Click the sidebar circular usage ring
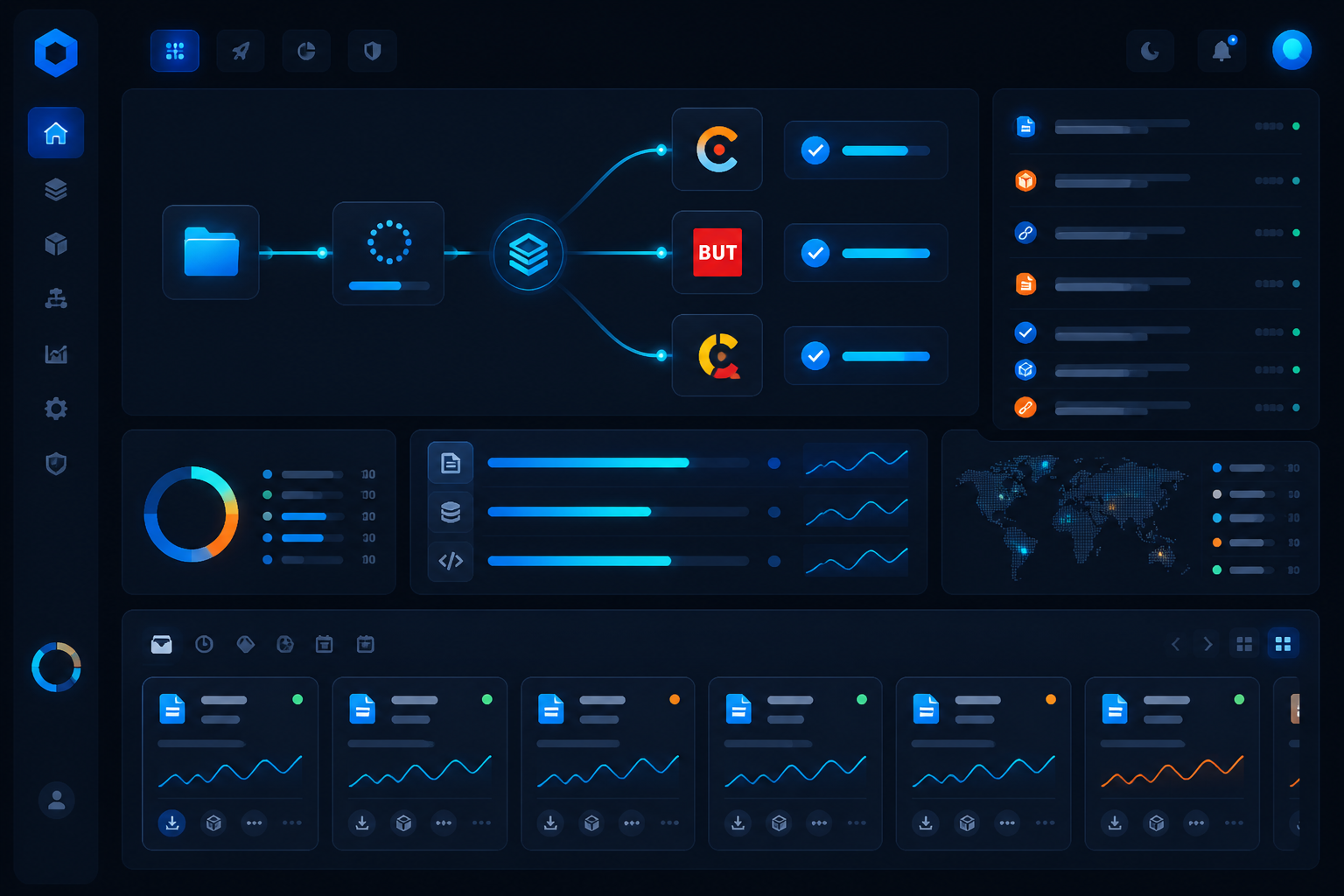 [56, 668]
